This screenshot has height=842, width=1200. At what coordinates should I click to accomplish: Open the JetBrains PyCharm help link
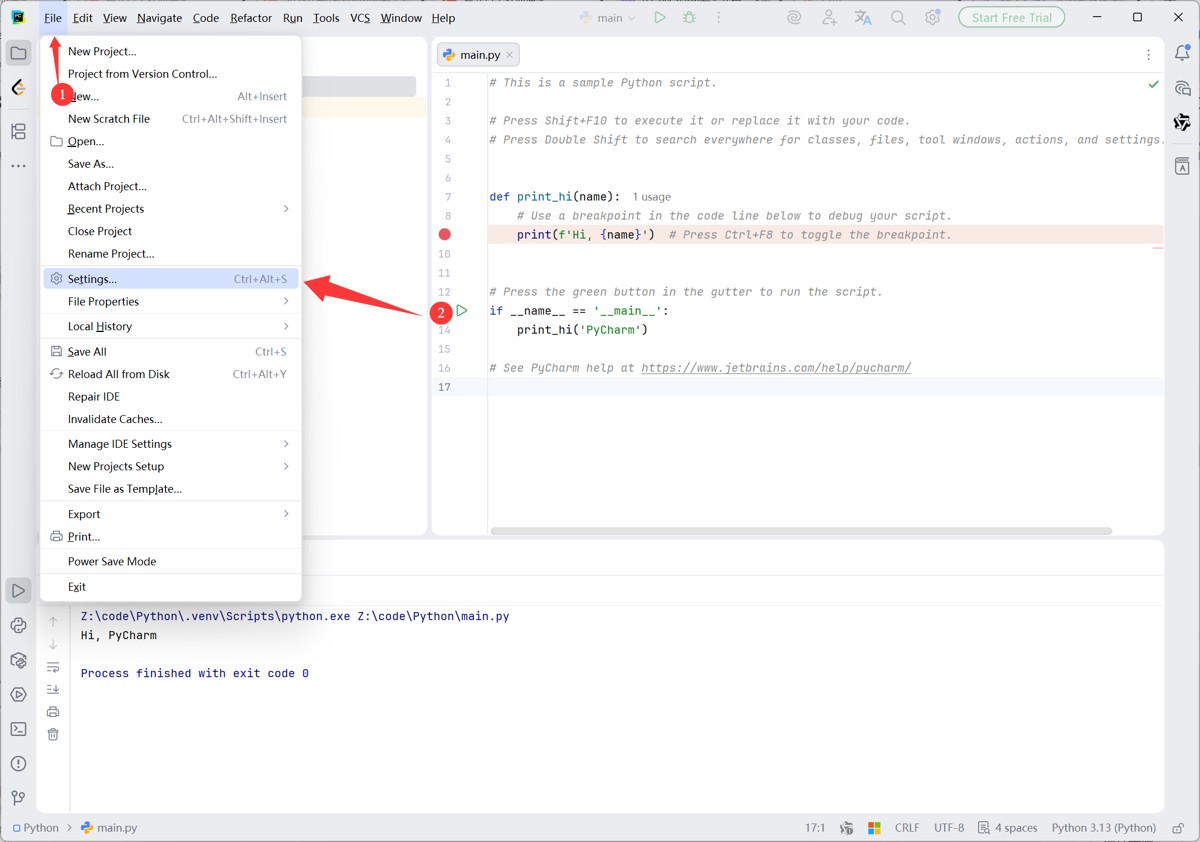[775, 368]
